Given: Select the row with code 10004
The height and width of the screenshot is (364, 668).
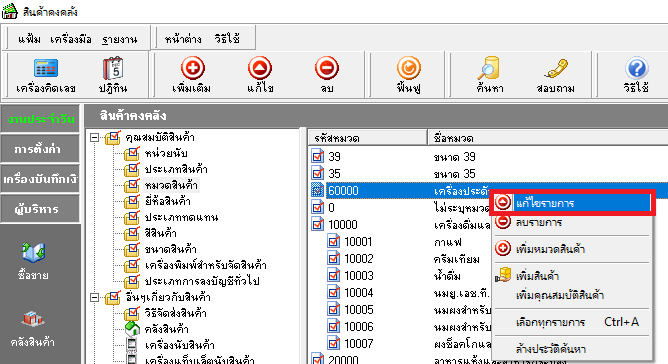Looking at the screenshot, I should pyautogui.click(x=359, y=292).
